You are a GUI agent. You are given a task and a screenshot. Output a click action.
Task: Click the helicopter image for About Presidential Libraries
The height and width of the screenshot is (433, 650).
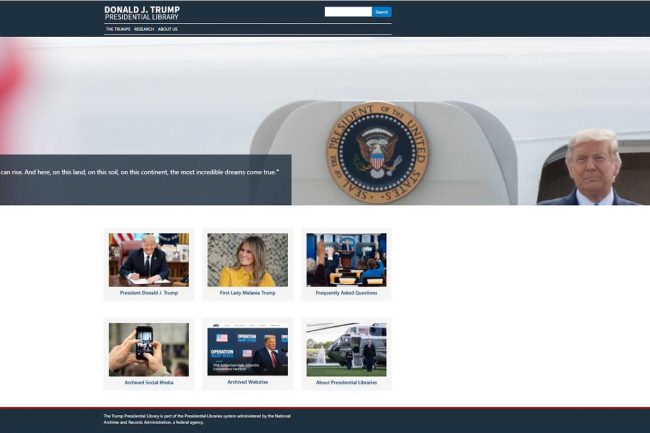[346, 349]
